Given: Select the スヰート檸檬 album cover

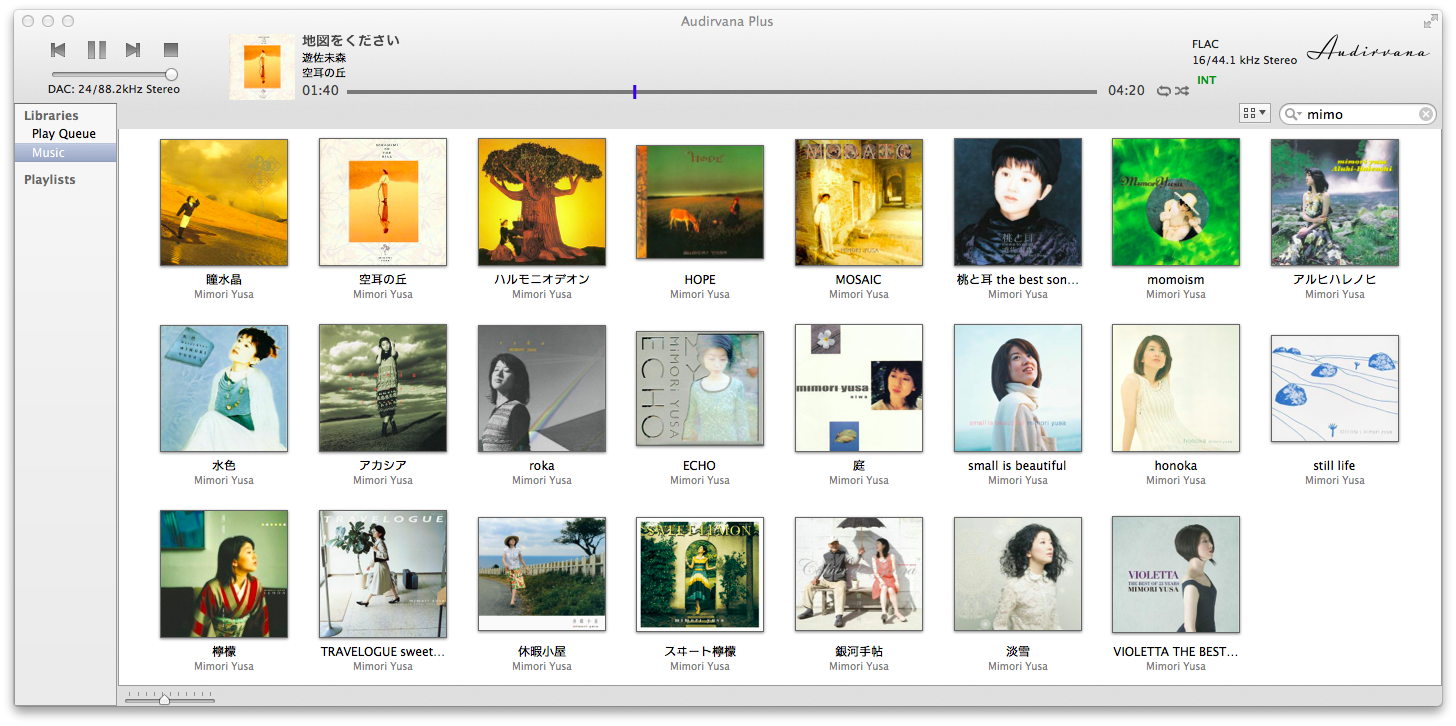Looking at the screenshot, I should click(x=700, y=574).
